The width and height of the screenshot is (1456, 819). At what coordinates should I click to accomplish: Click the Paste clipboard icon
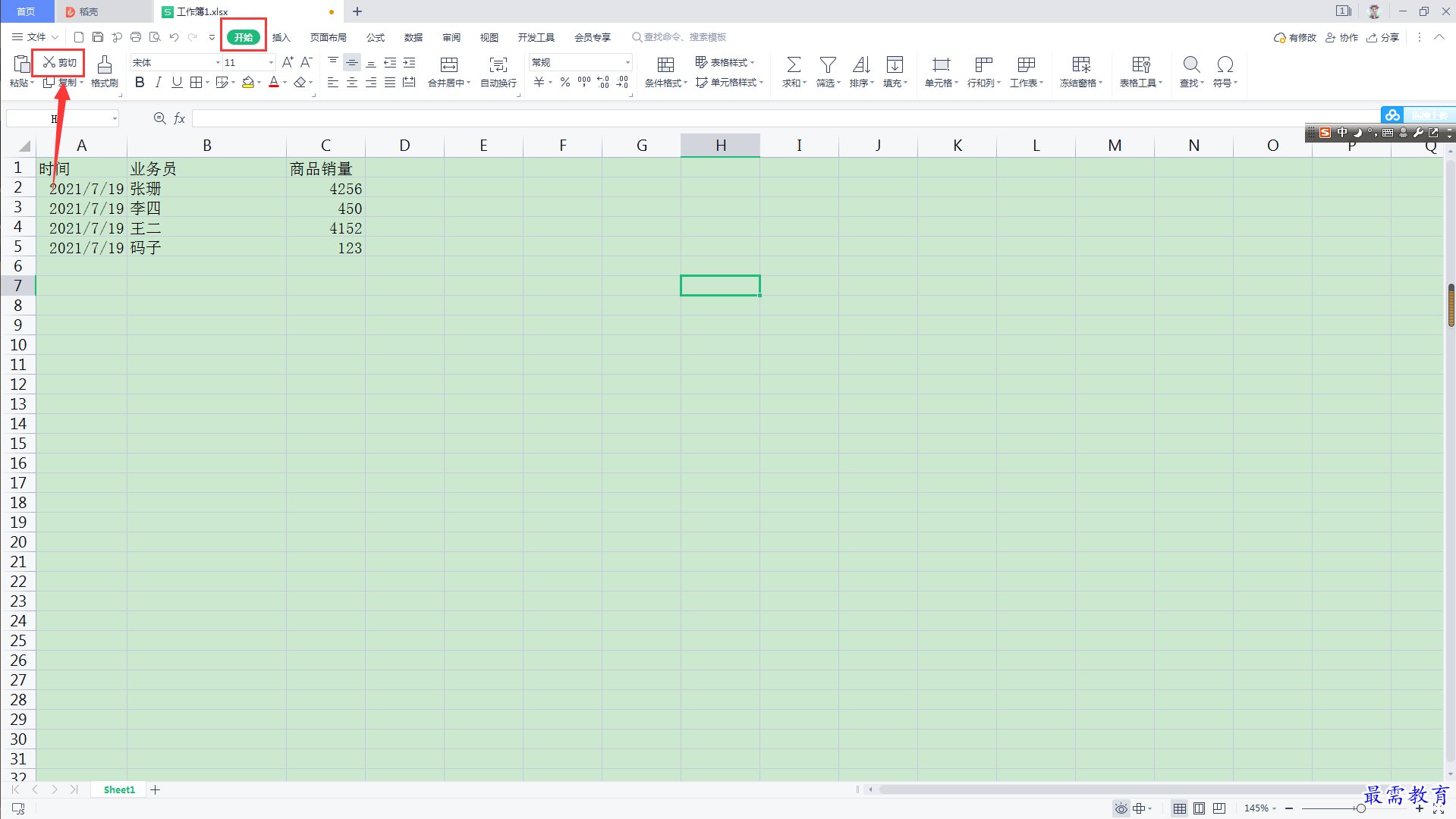tap(22, 65)
